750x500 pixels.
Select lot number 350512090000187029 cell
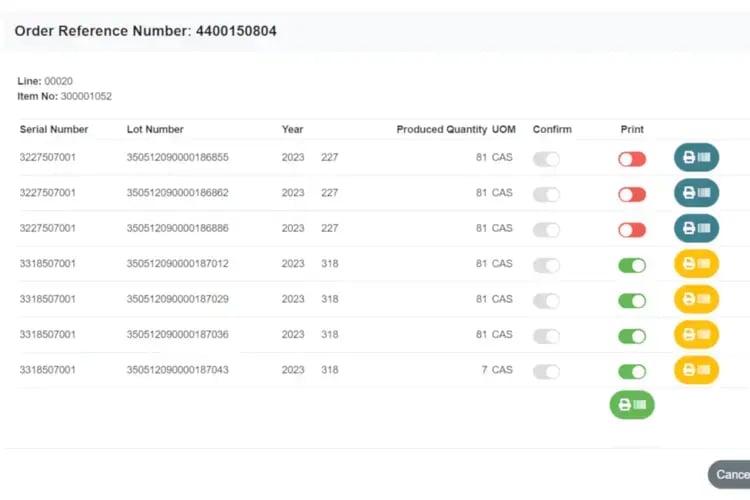pos(177,299)
